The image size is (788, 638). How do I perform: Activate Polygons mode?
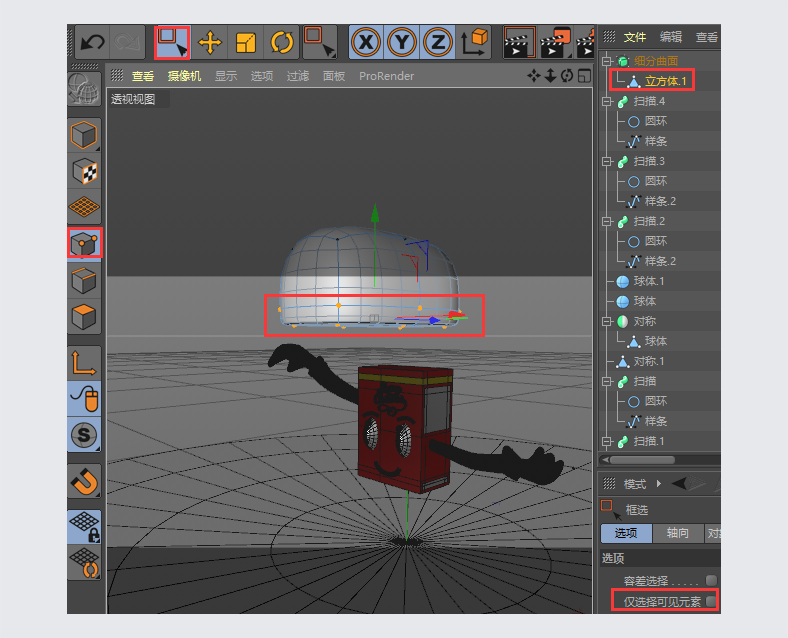84,316
